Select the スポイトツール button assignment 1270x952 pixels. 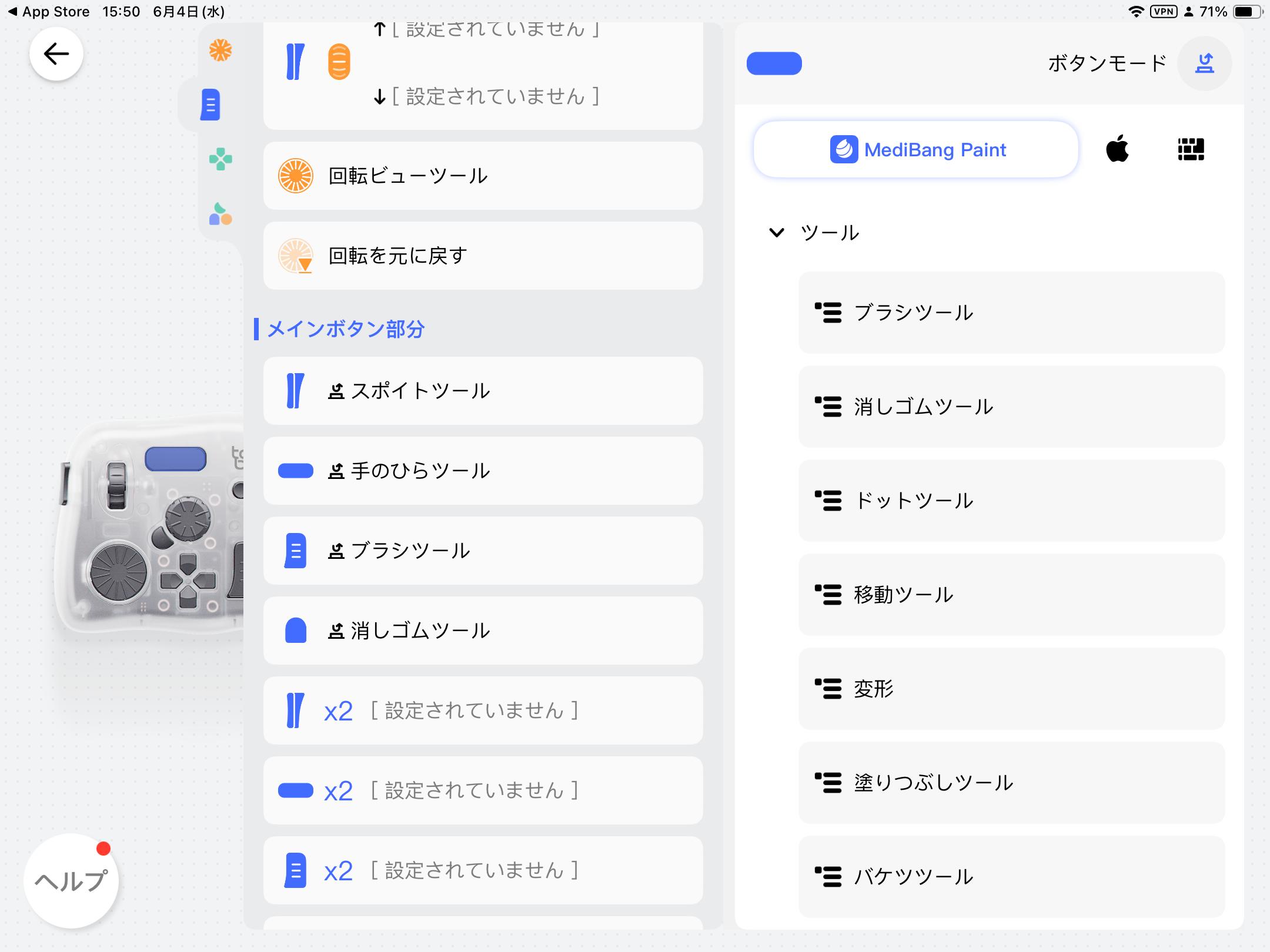coord(483,391)
